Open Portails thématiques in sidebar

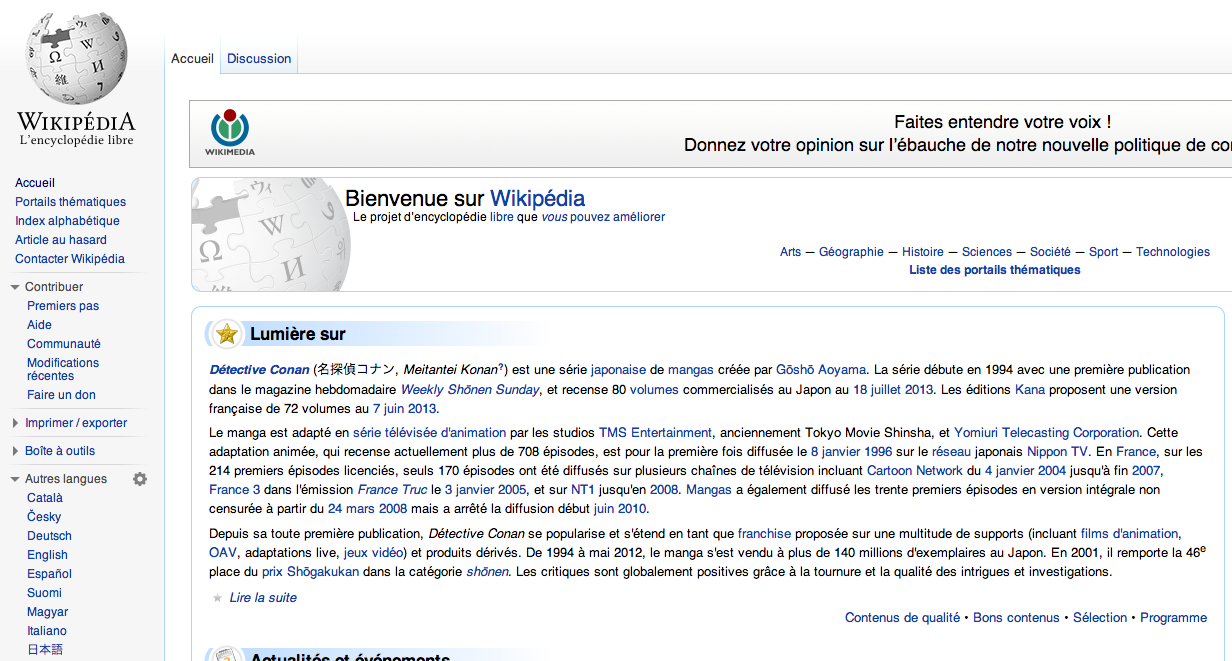(70, 202)
